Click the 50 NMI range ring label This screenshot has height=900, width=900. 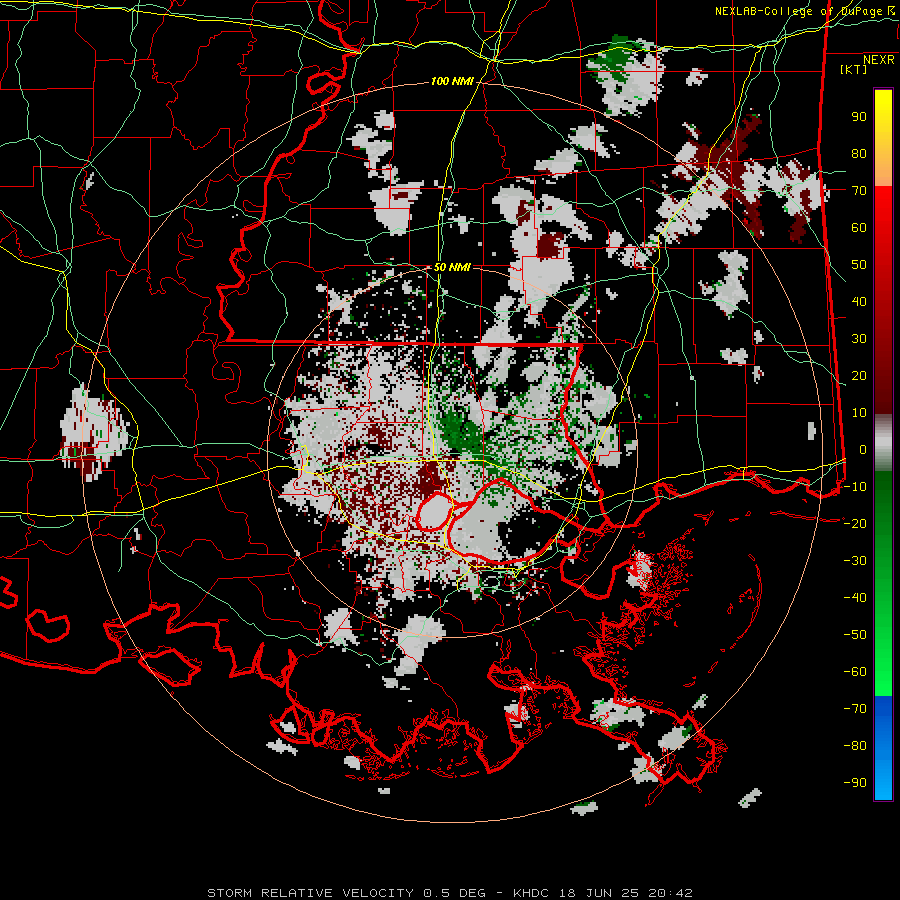point(452,267)
